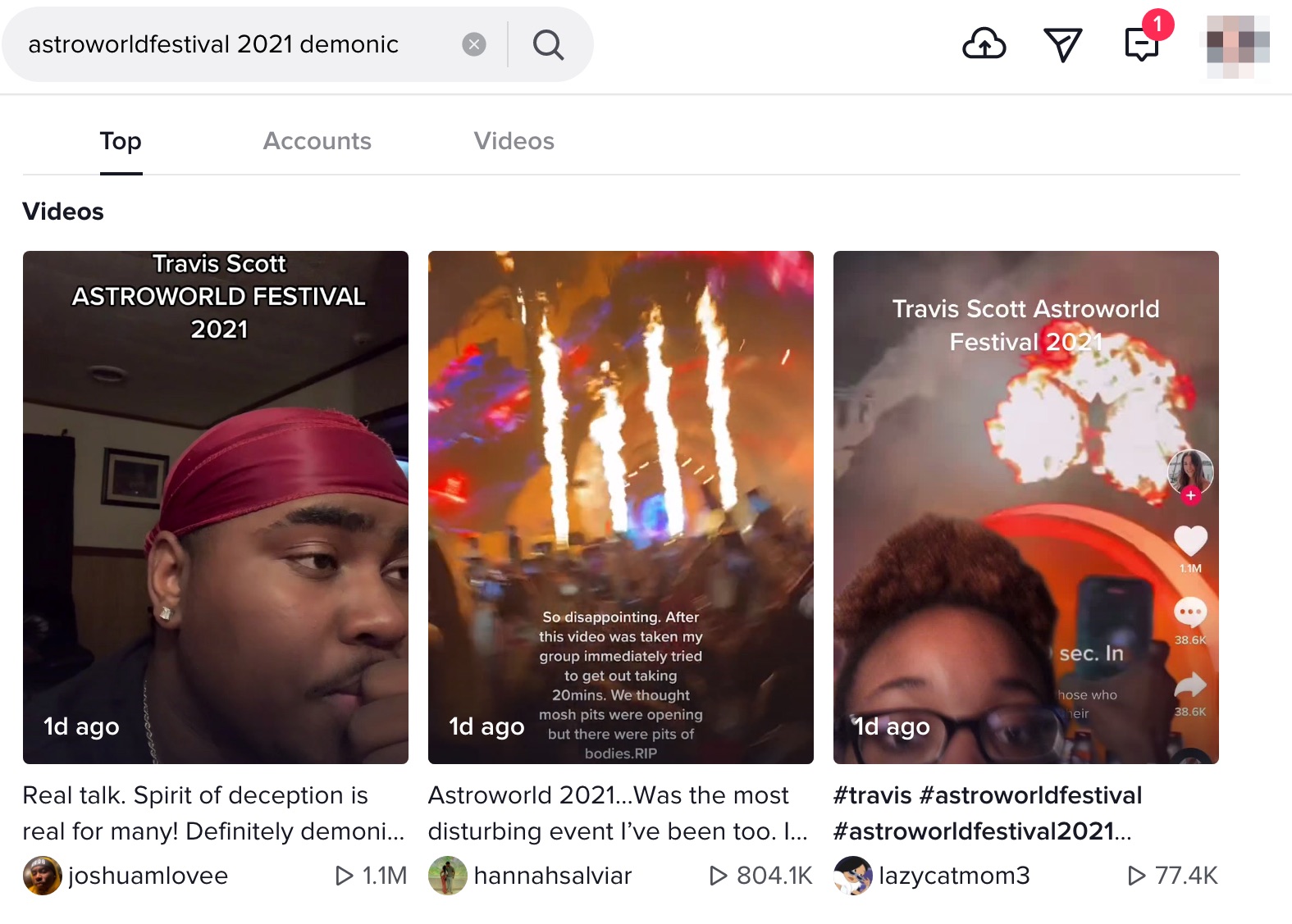Screen dimensions: 1292x924
Task: Open the upload video cloud icon
Action: tap(984, 44)
